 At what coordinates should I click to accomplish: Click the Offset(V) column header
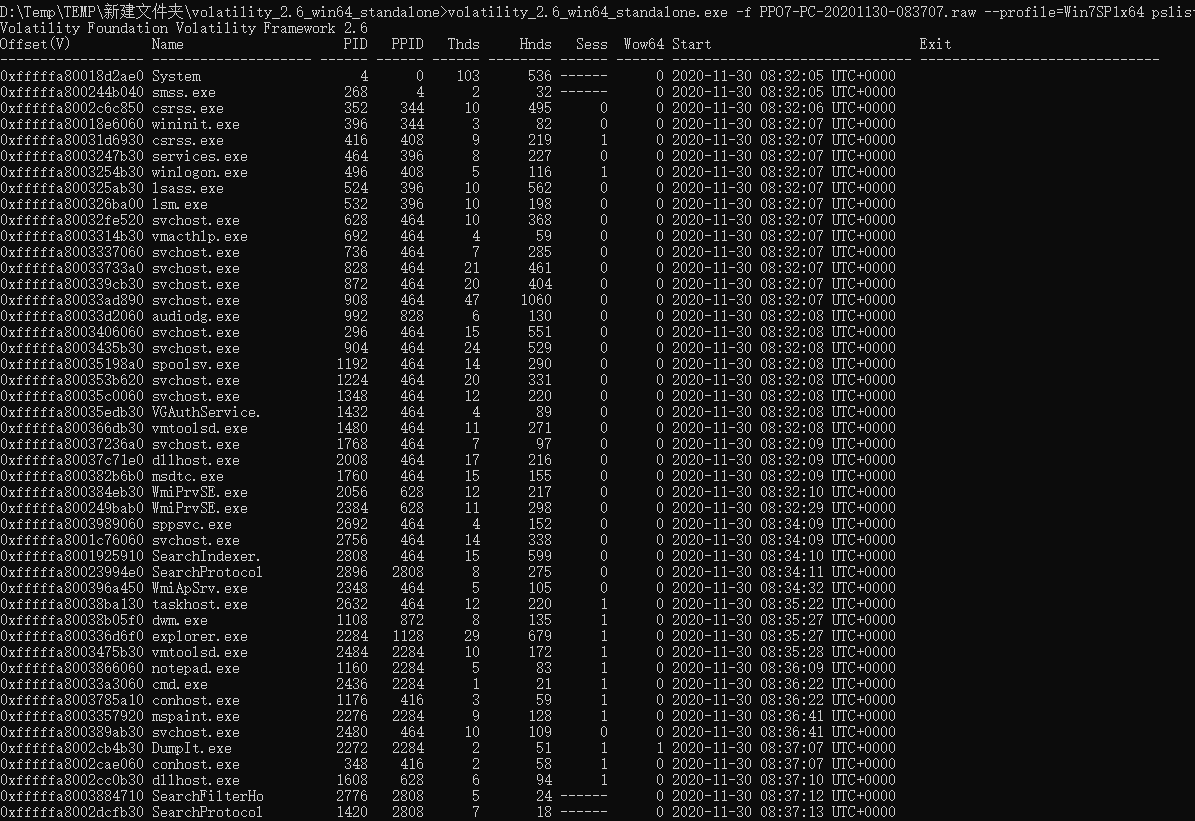click(x=36, y=44)
